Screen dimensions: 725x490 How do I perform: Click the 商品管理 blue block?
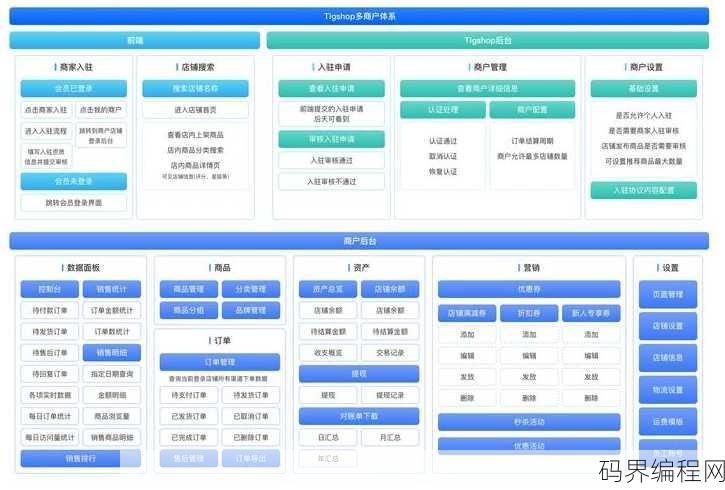pos(189,289)
